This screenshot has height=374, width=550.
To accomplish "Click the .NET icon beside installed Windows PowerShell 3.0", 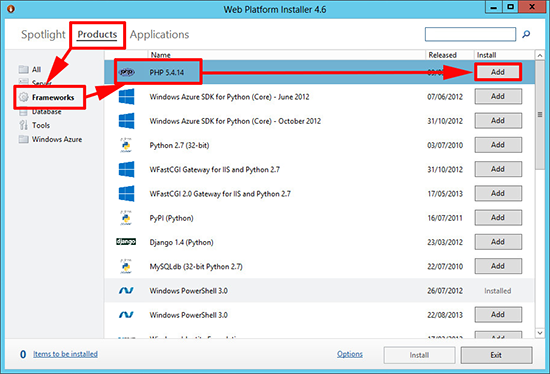I will pyautogui.click(x=126, y=290).
